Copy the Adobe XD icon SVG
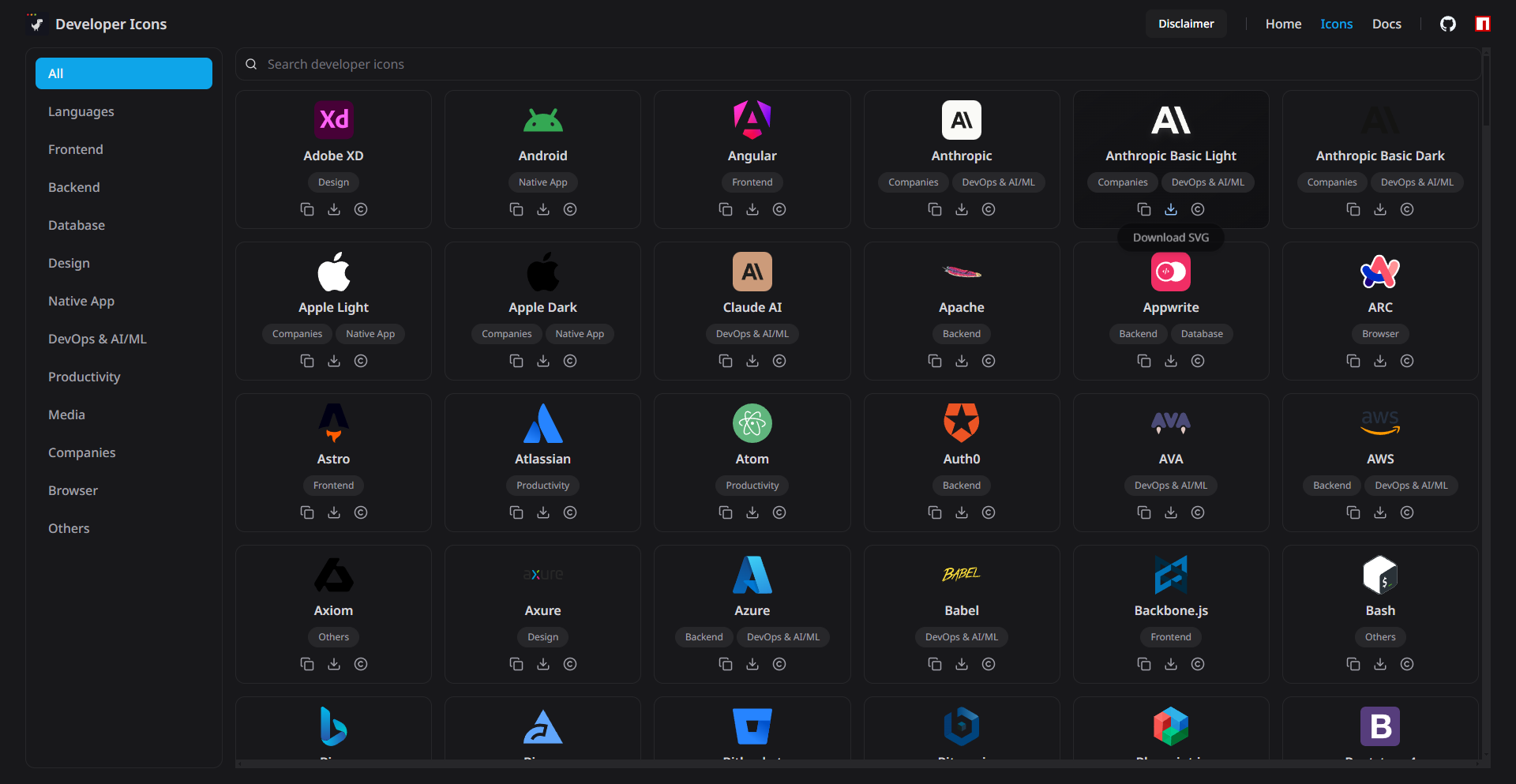This screenshot has width=1516, height=784. (307, 209)
